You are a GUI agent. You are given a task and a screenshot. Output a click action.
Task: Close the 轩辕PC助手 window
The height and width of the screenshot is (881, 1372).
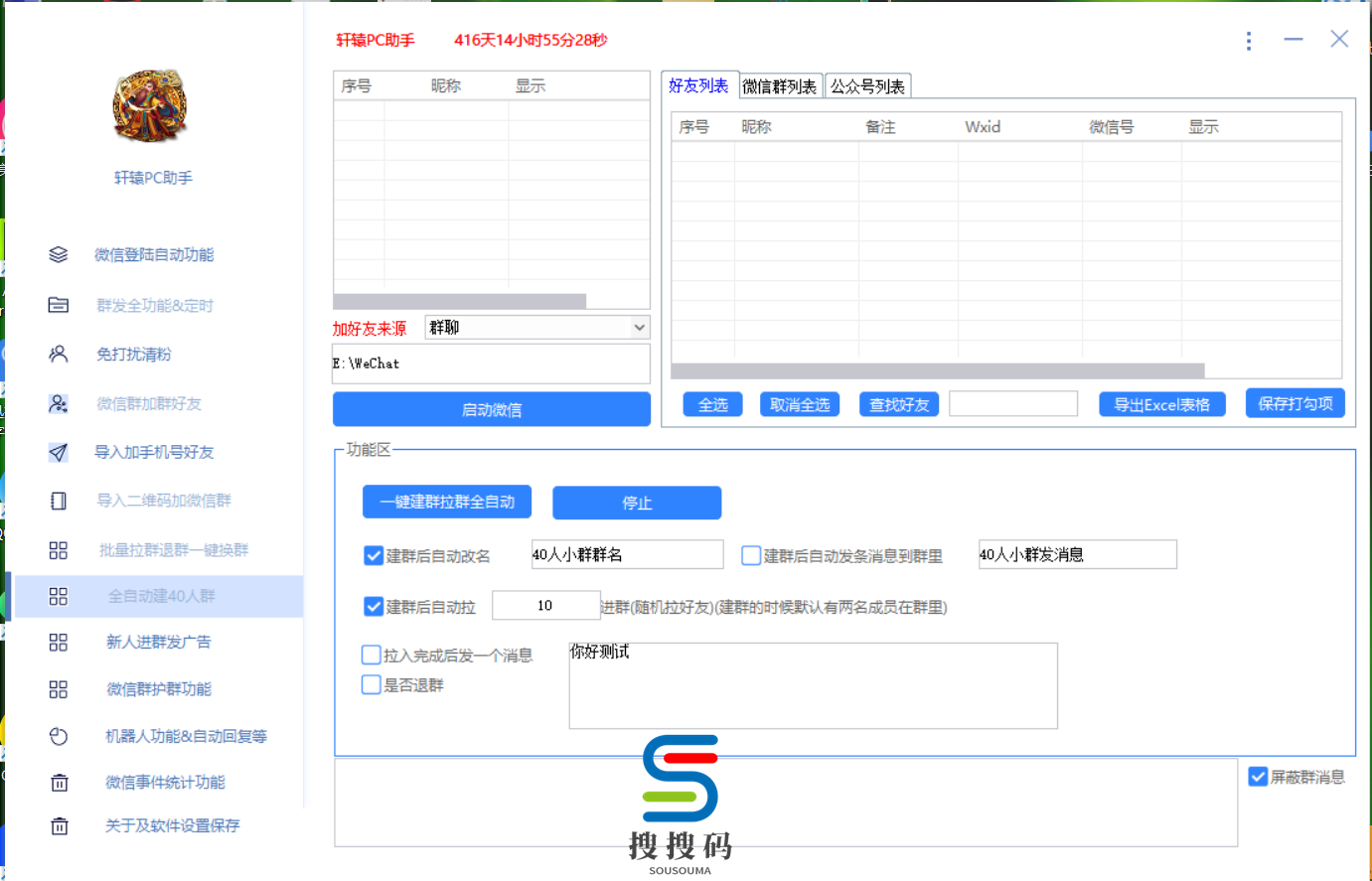point(1339,39)
